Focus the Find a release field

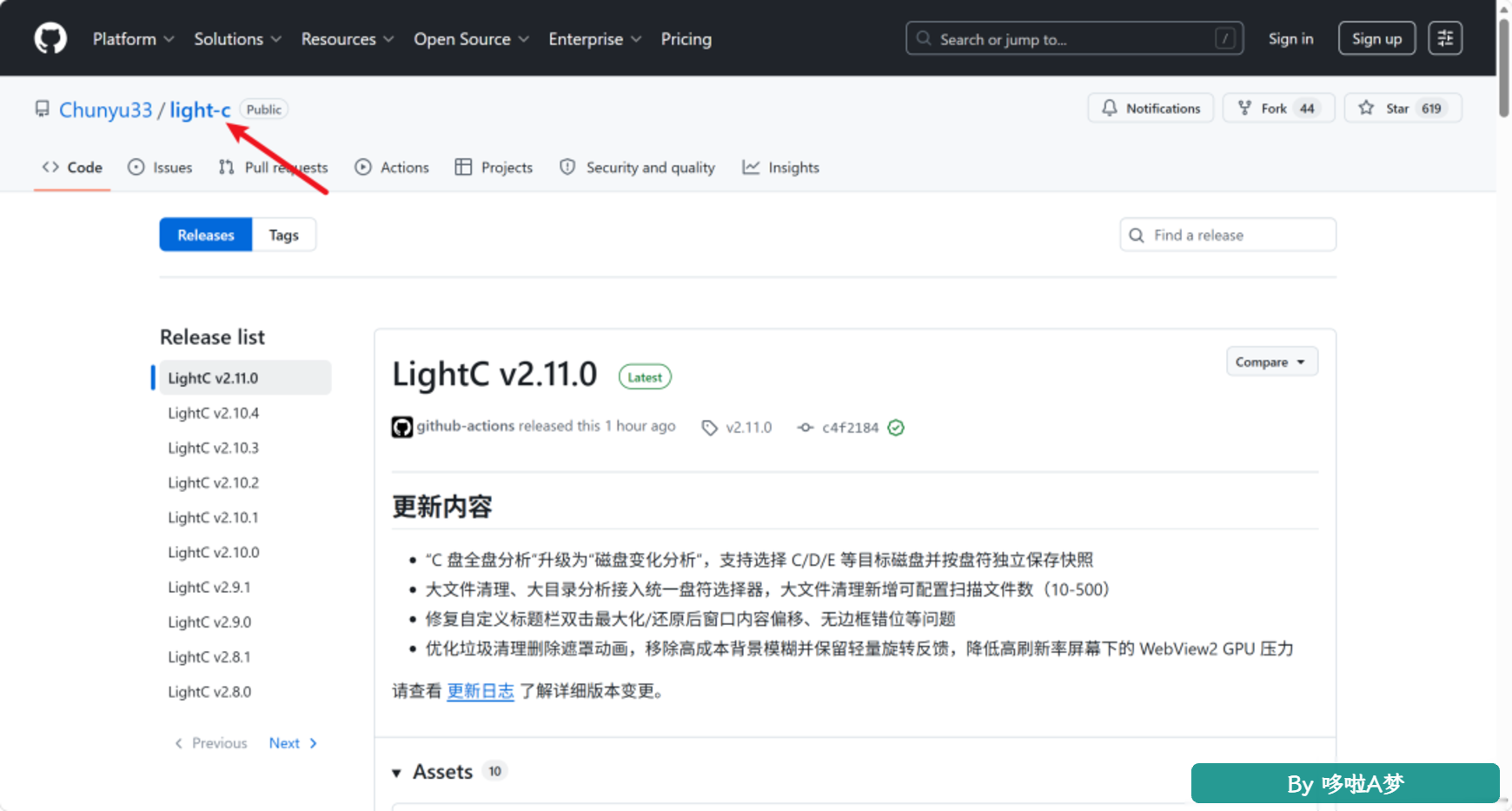1228,235
